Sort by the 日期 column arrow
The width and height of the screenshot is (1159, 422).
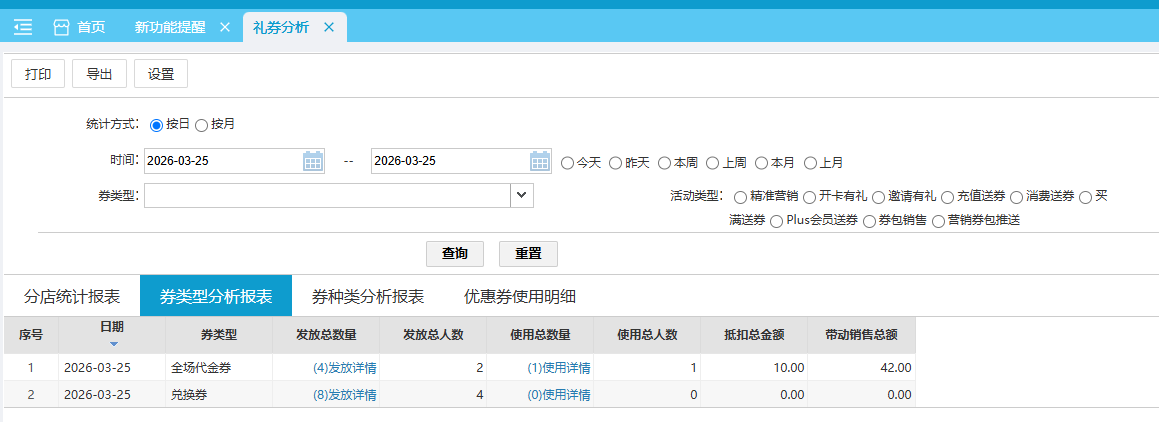[x=112, y=344]
